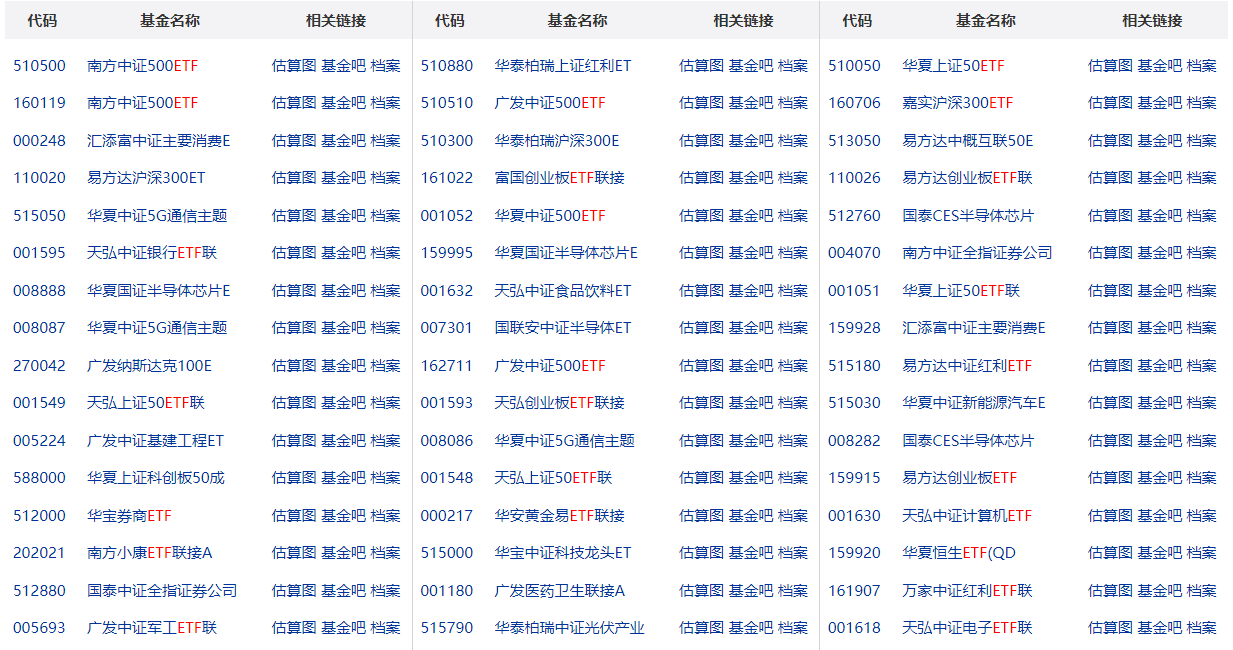The width and height of the screenshot is (1233, 650).
Task: Open 基金吧 for fund 160119
Action: [343, 103]
